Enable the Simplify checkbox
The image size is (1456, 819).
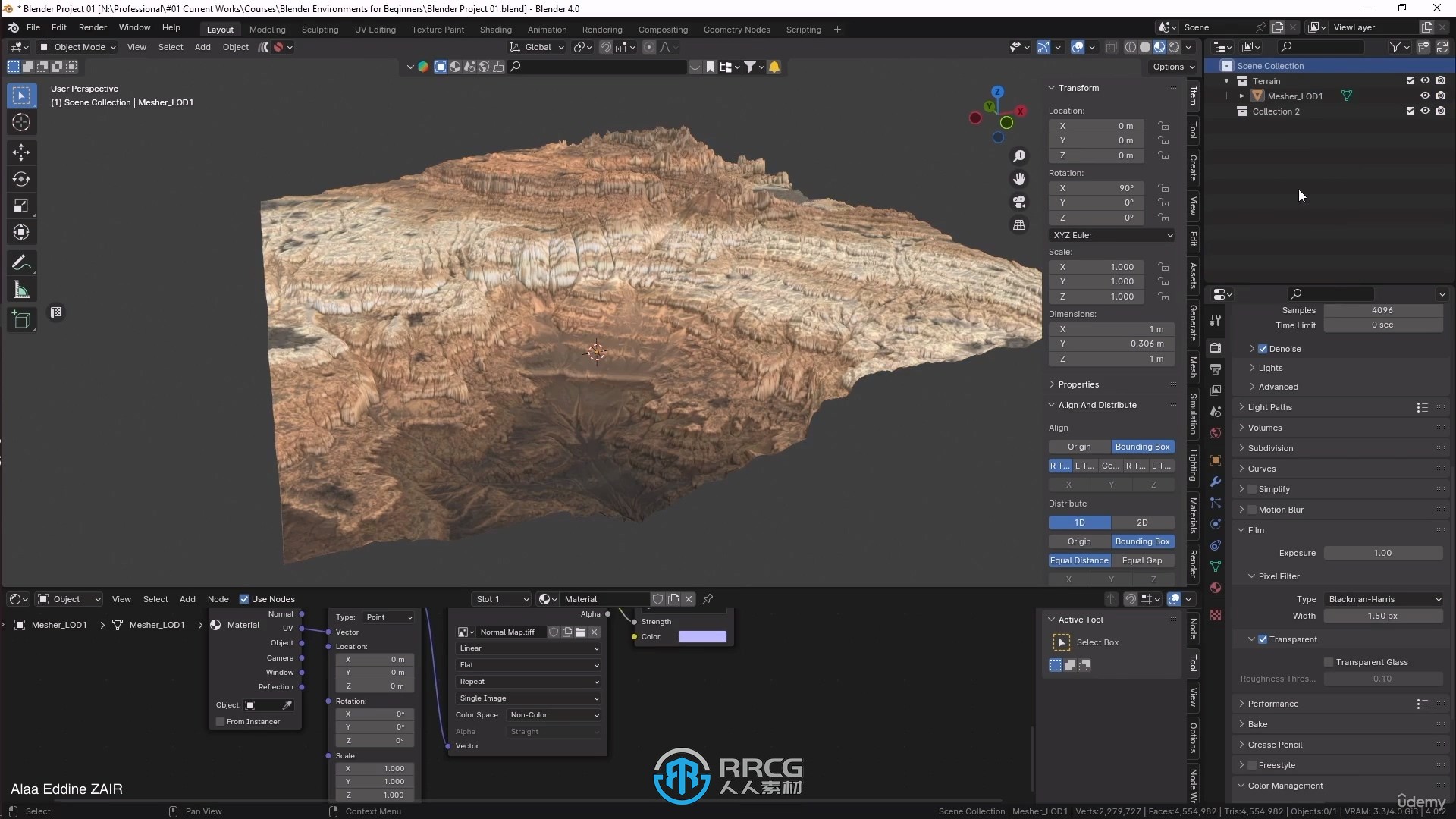1252,489
